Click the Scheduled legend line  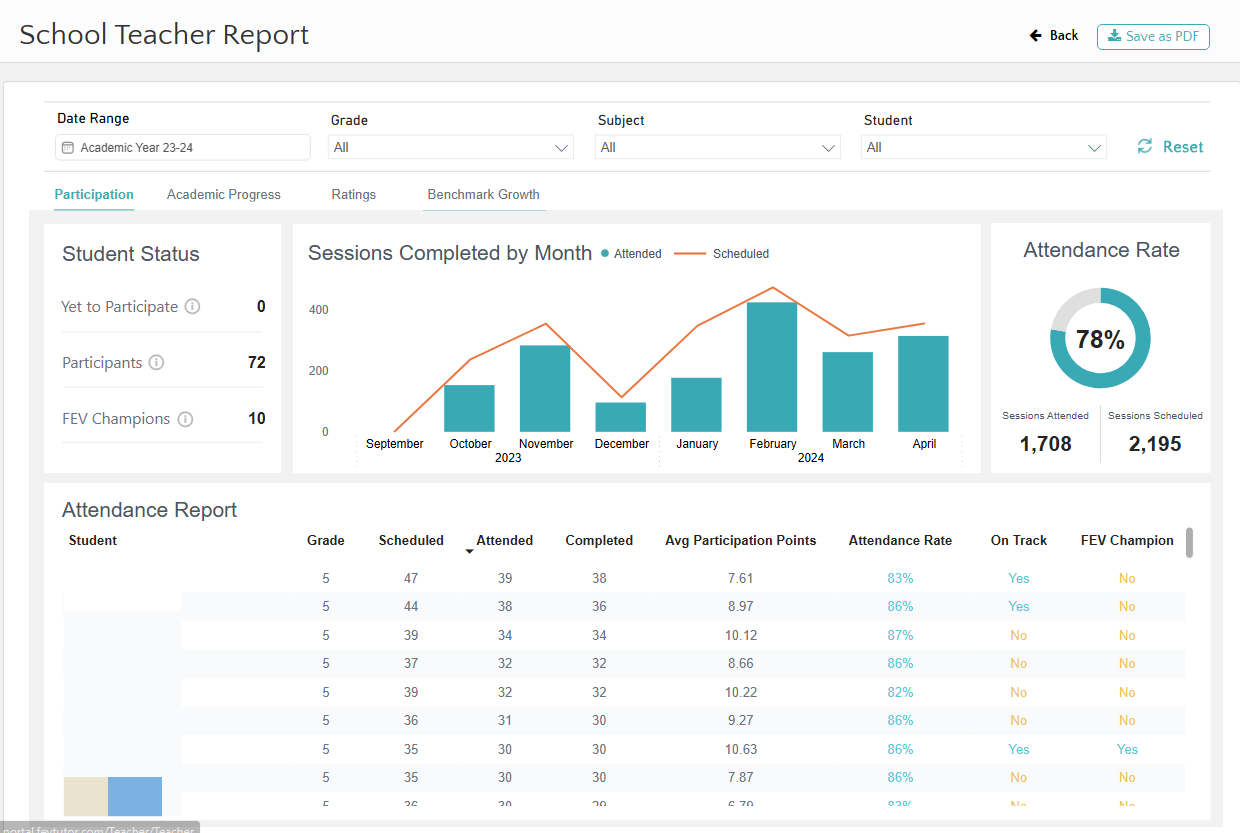[690, 254]
